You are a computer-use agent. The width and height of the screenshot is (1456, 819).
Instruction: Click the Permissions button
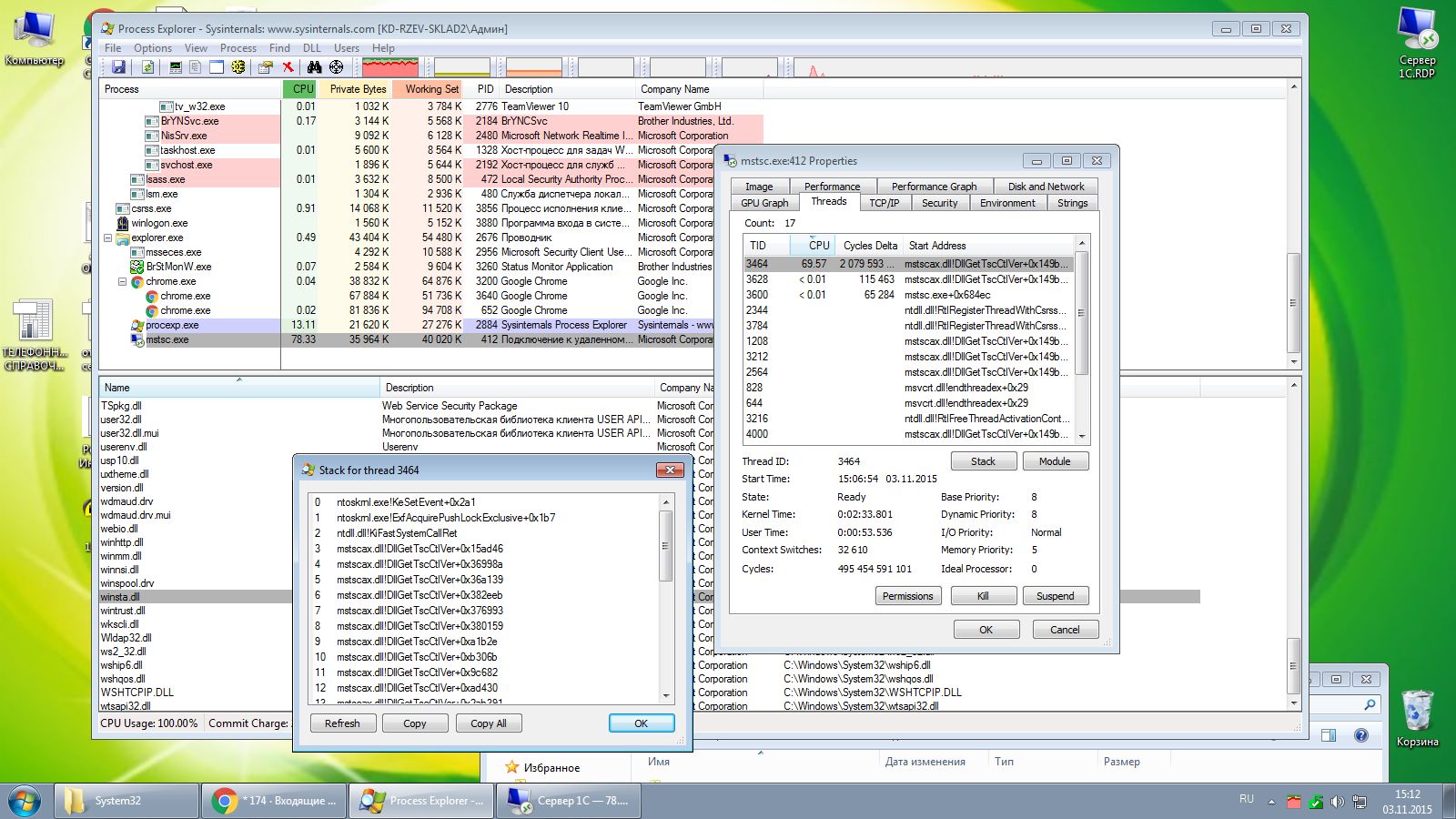(907, 596)
